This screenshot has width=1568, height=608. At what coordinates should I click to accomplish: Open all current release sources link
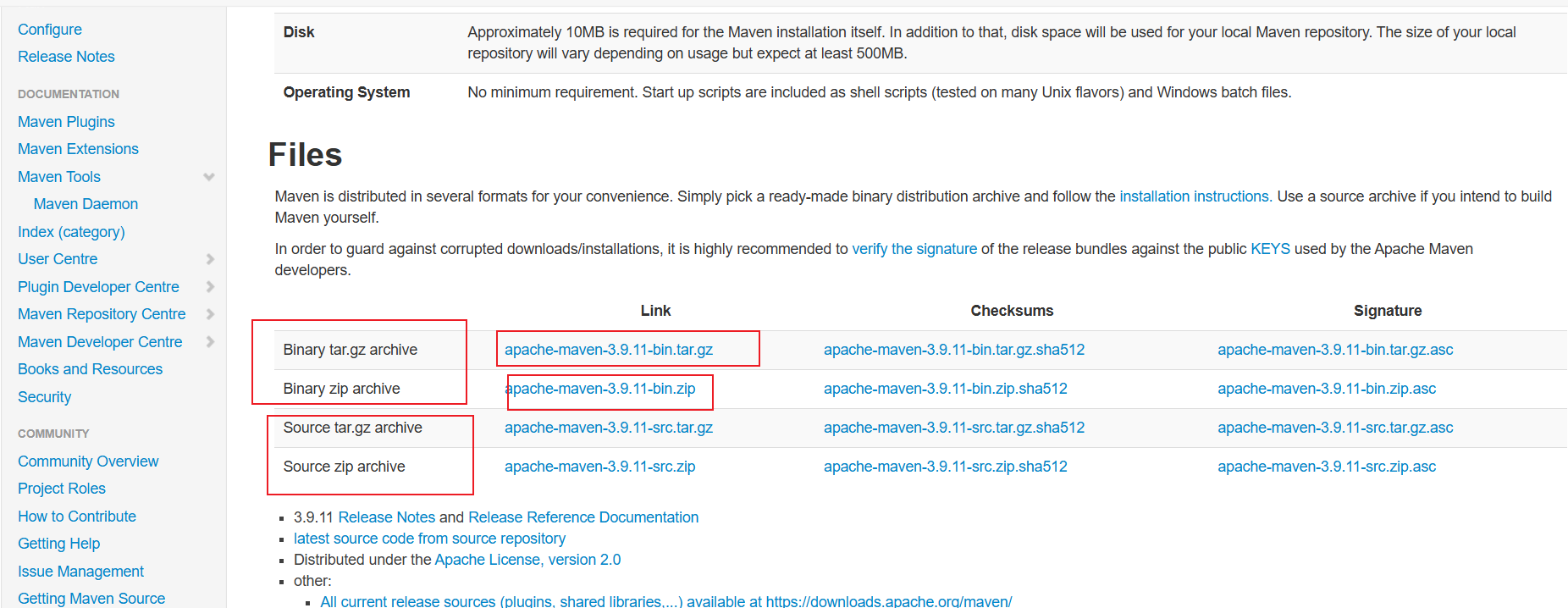[666, 600]
